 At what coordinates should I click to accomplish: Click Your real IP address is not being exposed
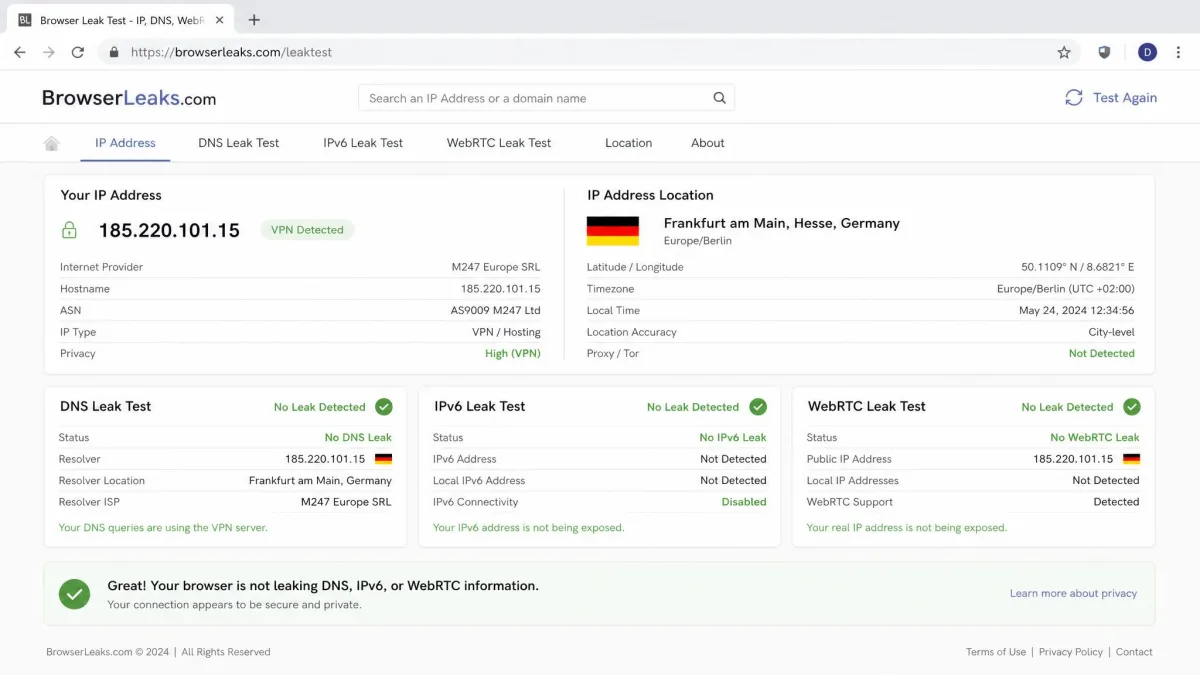[x=907, y=527]
